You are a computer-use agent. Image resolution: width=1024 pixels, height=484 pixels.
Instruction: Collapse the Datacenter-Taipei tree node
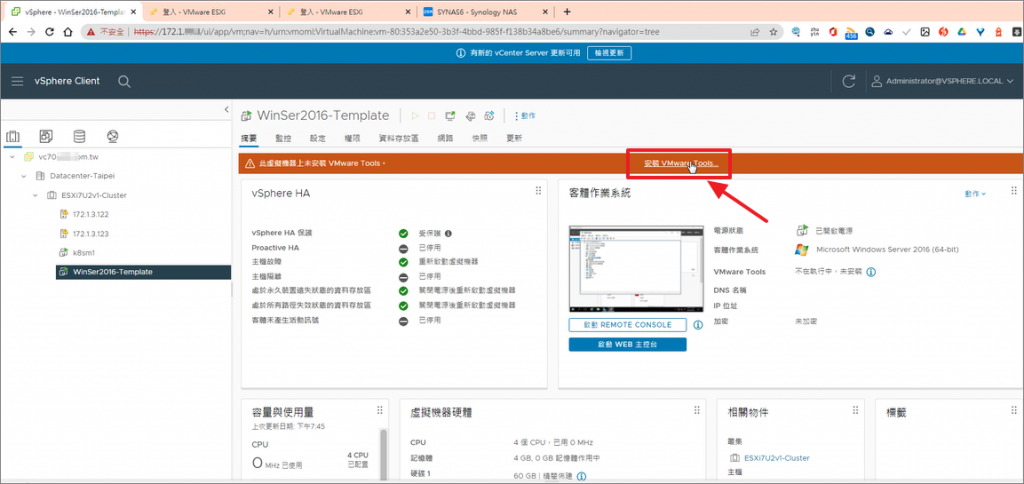pos(24,176)
